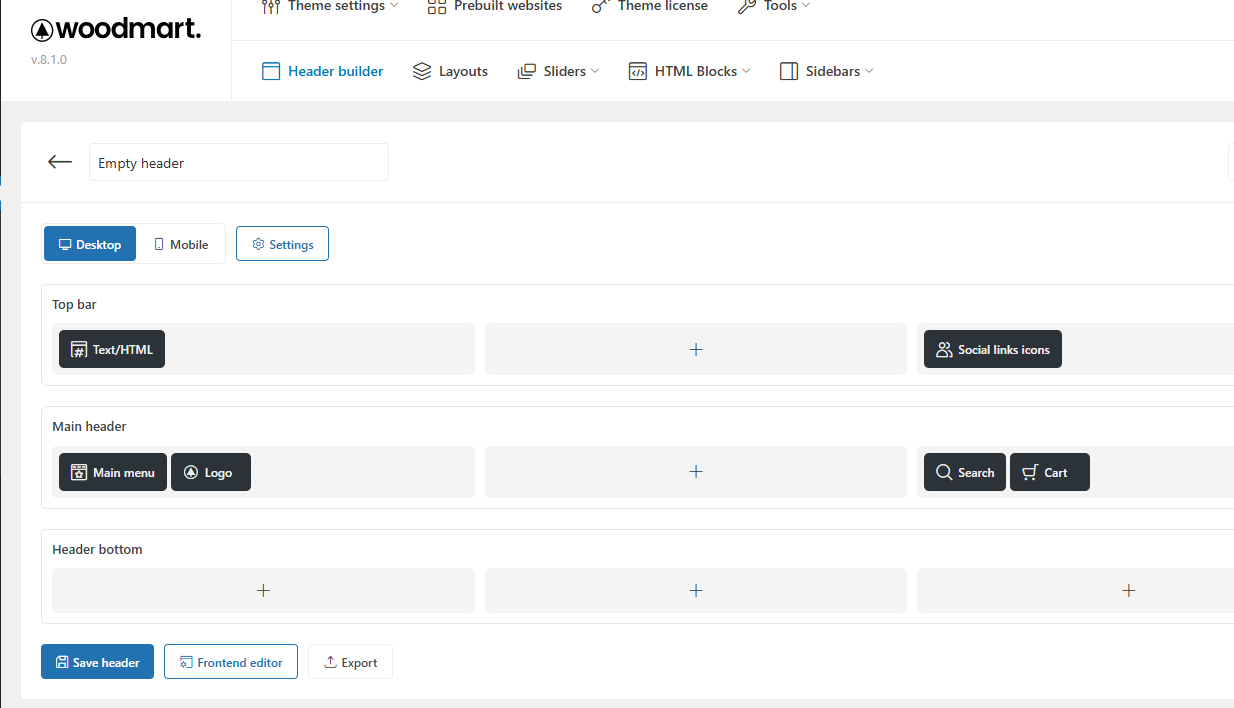Click the back arrow icon beside header name
Viewport: 1234px width, 708px height.
pyautogui.click(x=60, y=162)
